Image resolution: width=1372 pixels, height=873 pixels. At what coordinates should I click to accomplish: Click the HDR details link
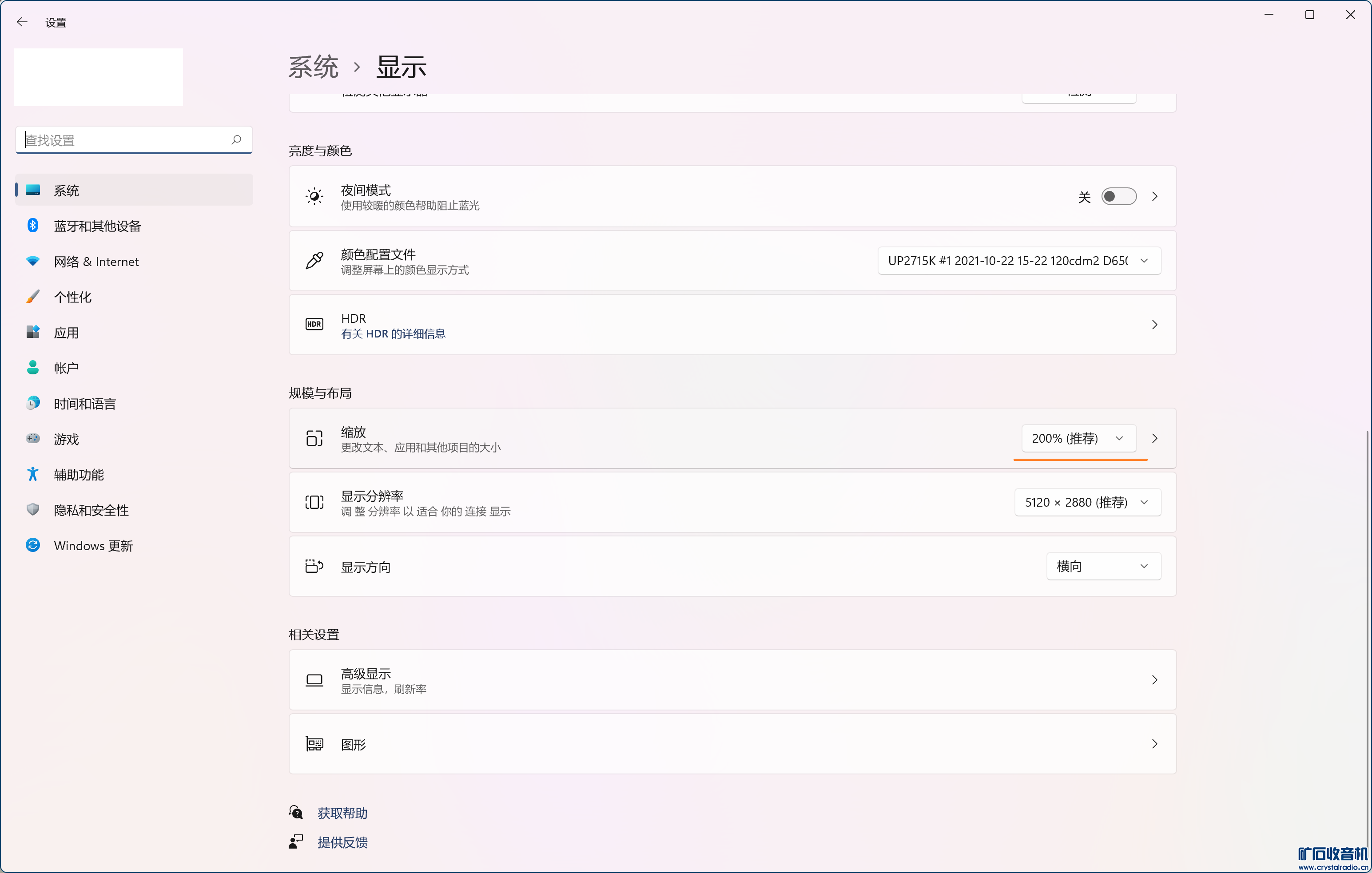(x=393, y=334)
